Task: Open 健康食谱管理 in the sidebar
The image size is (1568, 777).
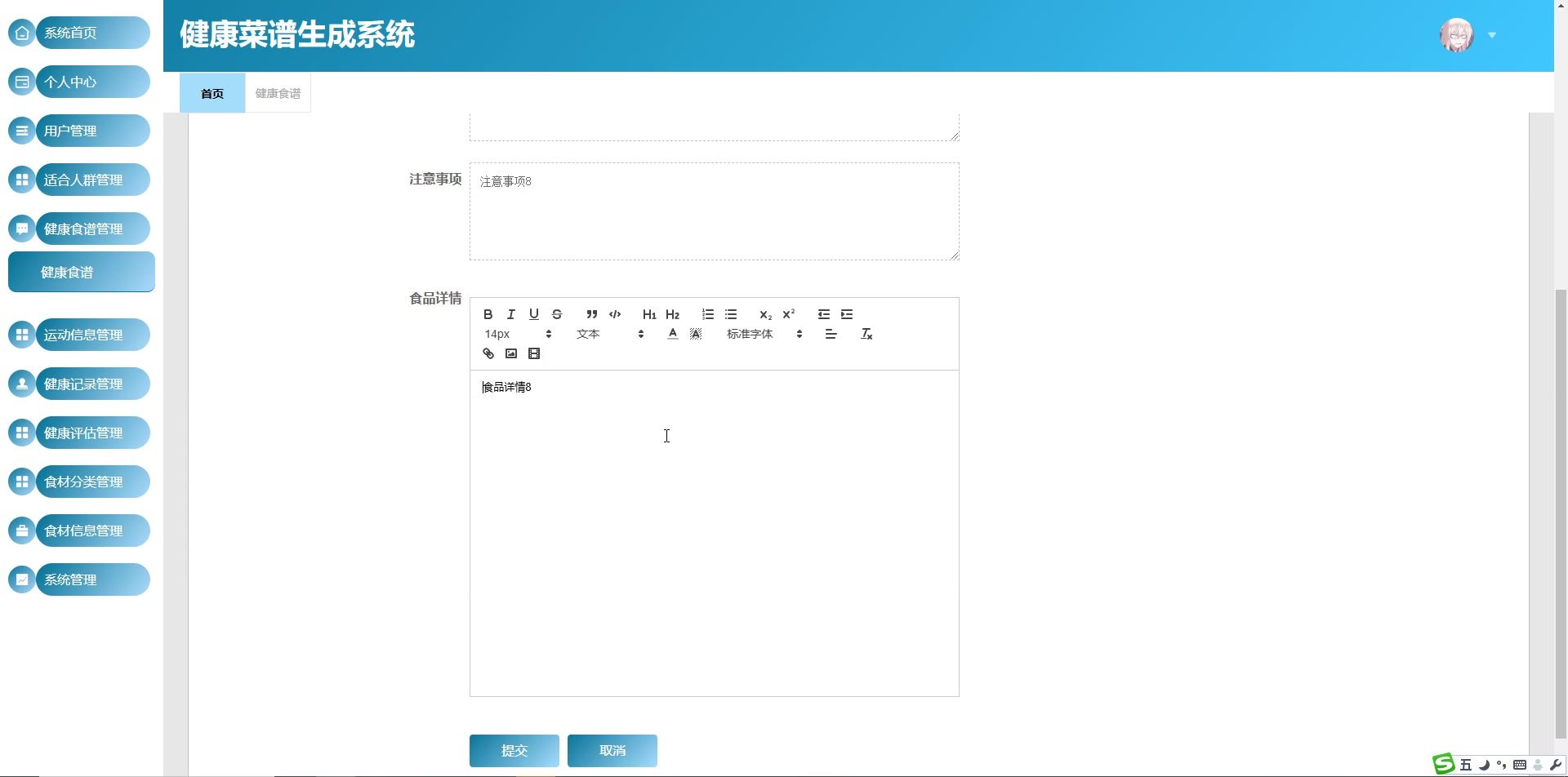Action: pyautogui.click(x=82, y=229)
